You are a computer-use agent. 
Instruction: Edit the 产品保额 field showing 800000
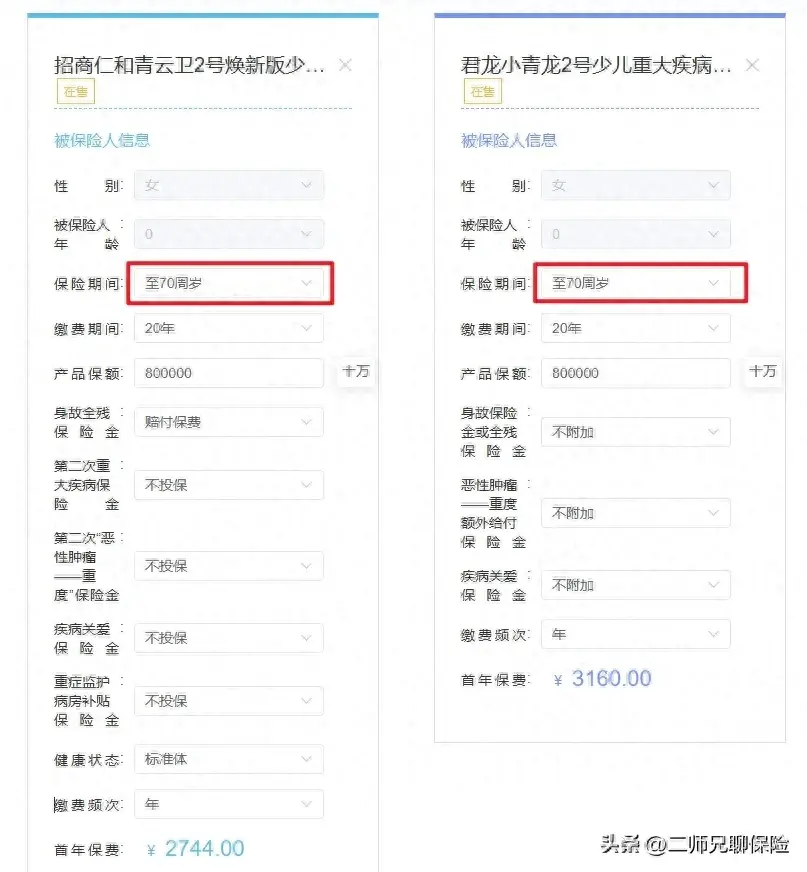(228, 372)
